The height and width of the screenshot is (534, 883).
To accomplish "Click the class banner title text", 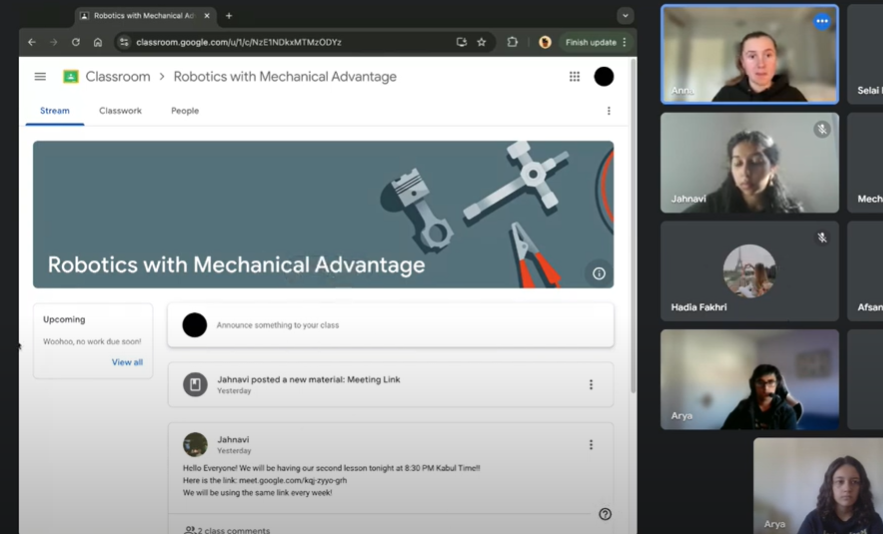I will (x=236, y=265).
